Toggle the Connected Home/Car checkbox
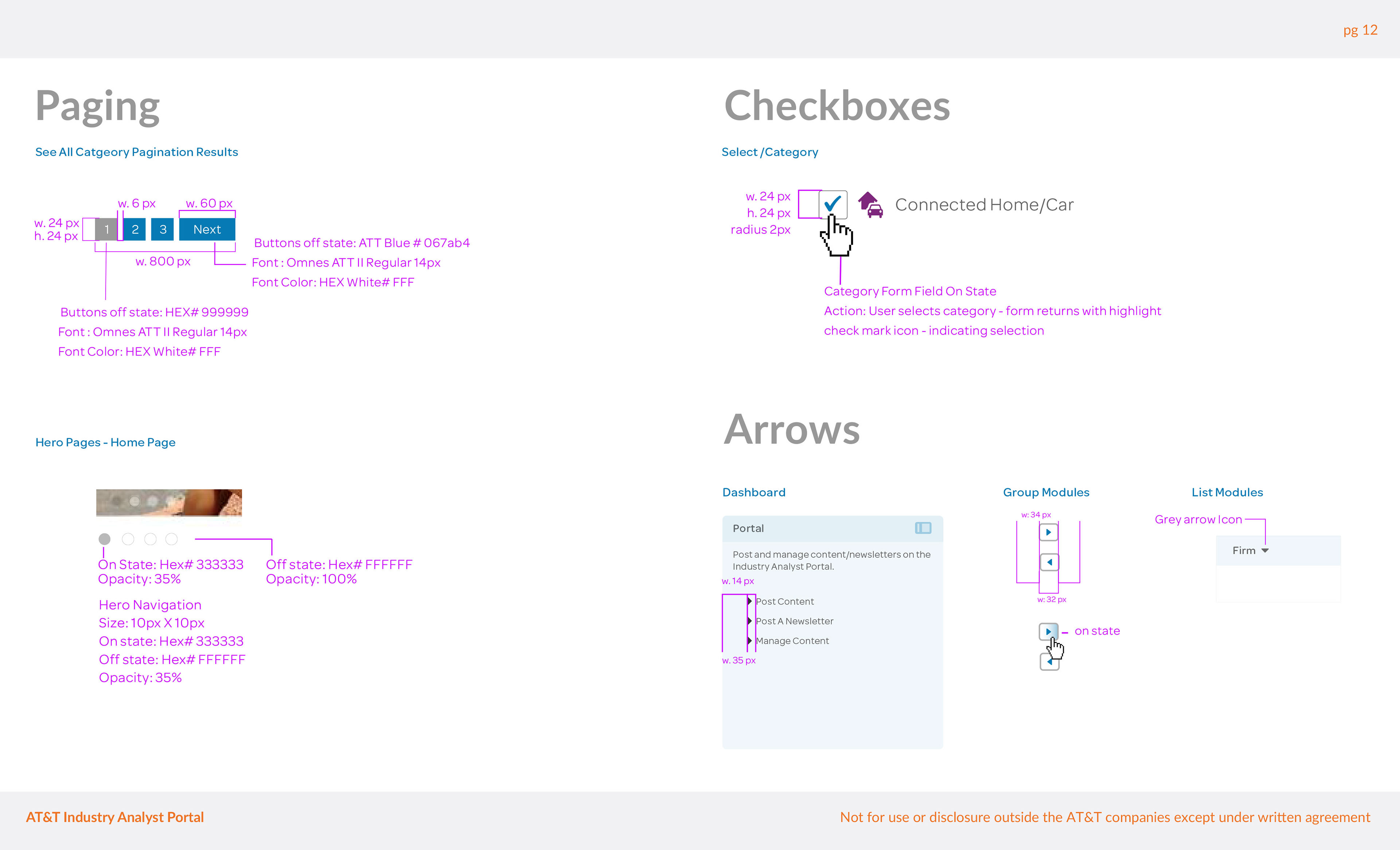 point(832,204)
